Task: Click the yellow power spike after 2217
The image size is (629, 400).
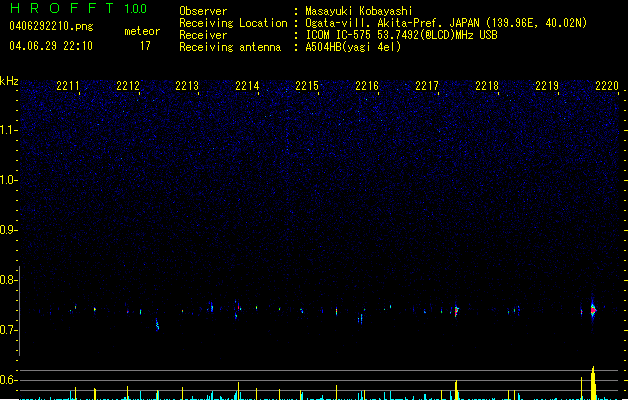Action: 456,390
